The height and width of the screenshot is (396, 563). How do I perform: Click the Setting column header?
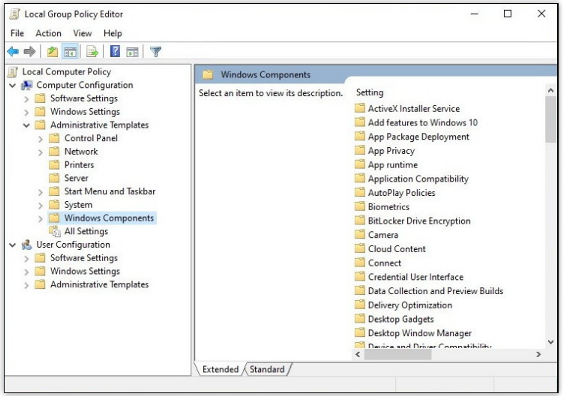pyautogui.click(x=369, y=93)
